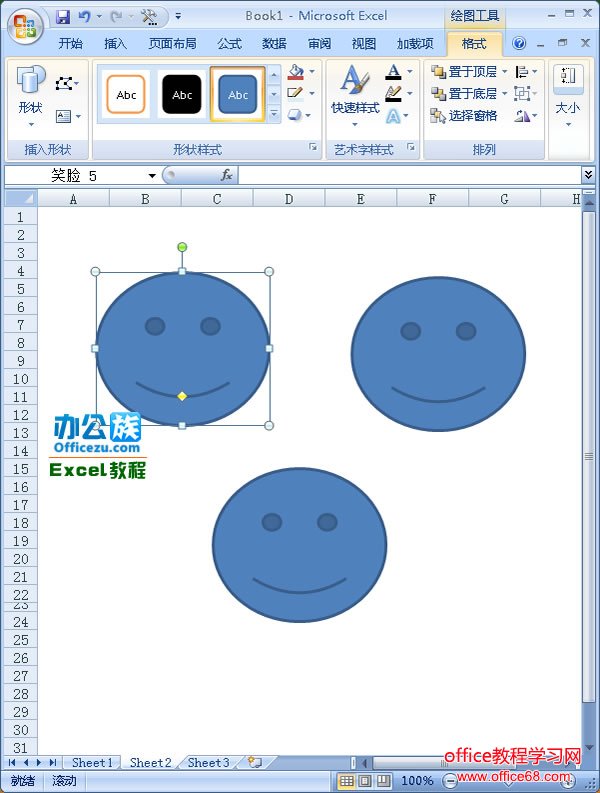Viewport: 600px width, 793px height.
Task: Open the Selection Pane (选择窗格)
Action: 463,116
